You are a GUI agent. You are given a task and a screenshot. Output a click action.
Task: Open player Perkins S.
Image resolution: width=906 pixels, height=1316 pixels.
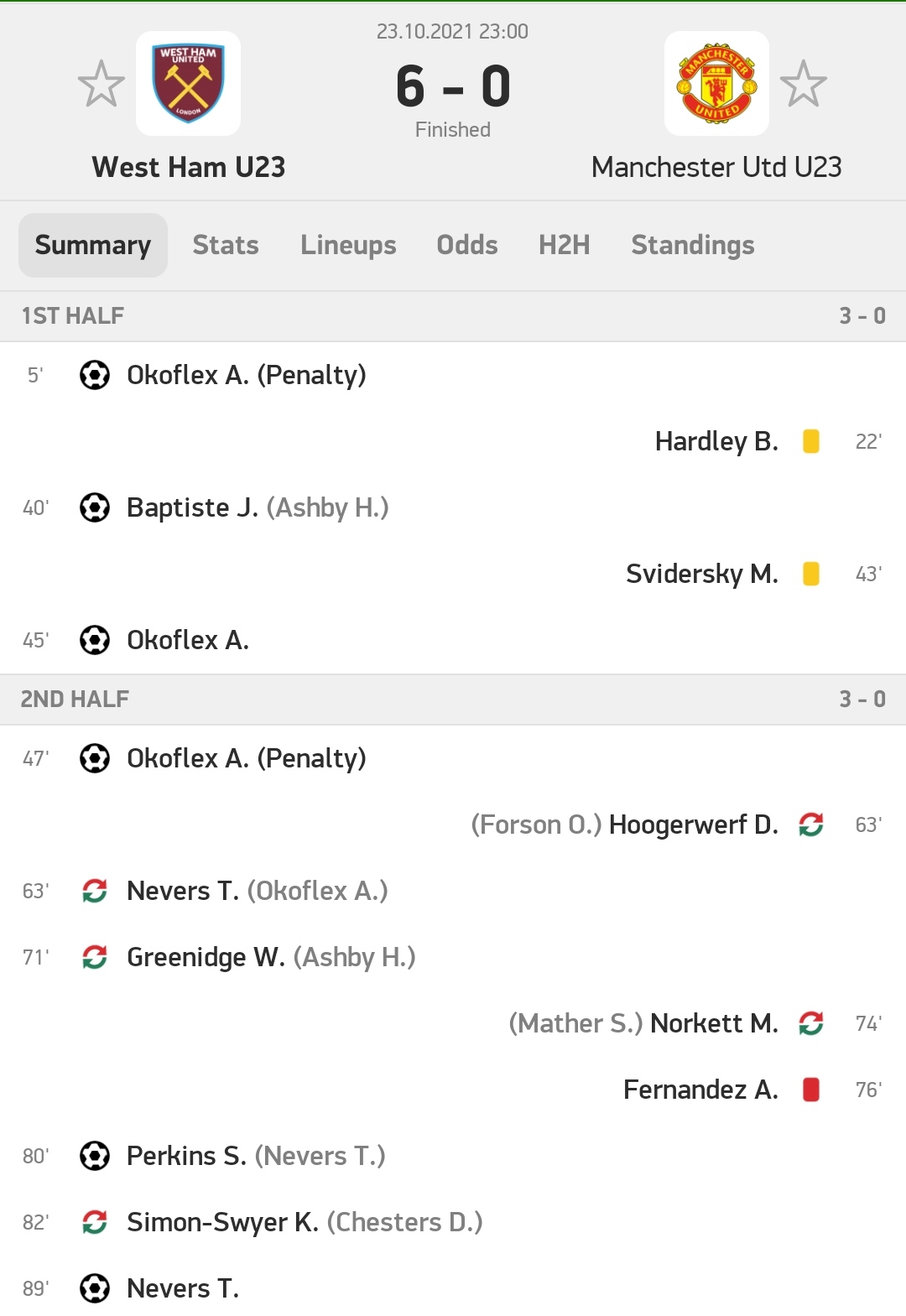coord(186,1156)
